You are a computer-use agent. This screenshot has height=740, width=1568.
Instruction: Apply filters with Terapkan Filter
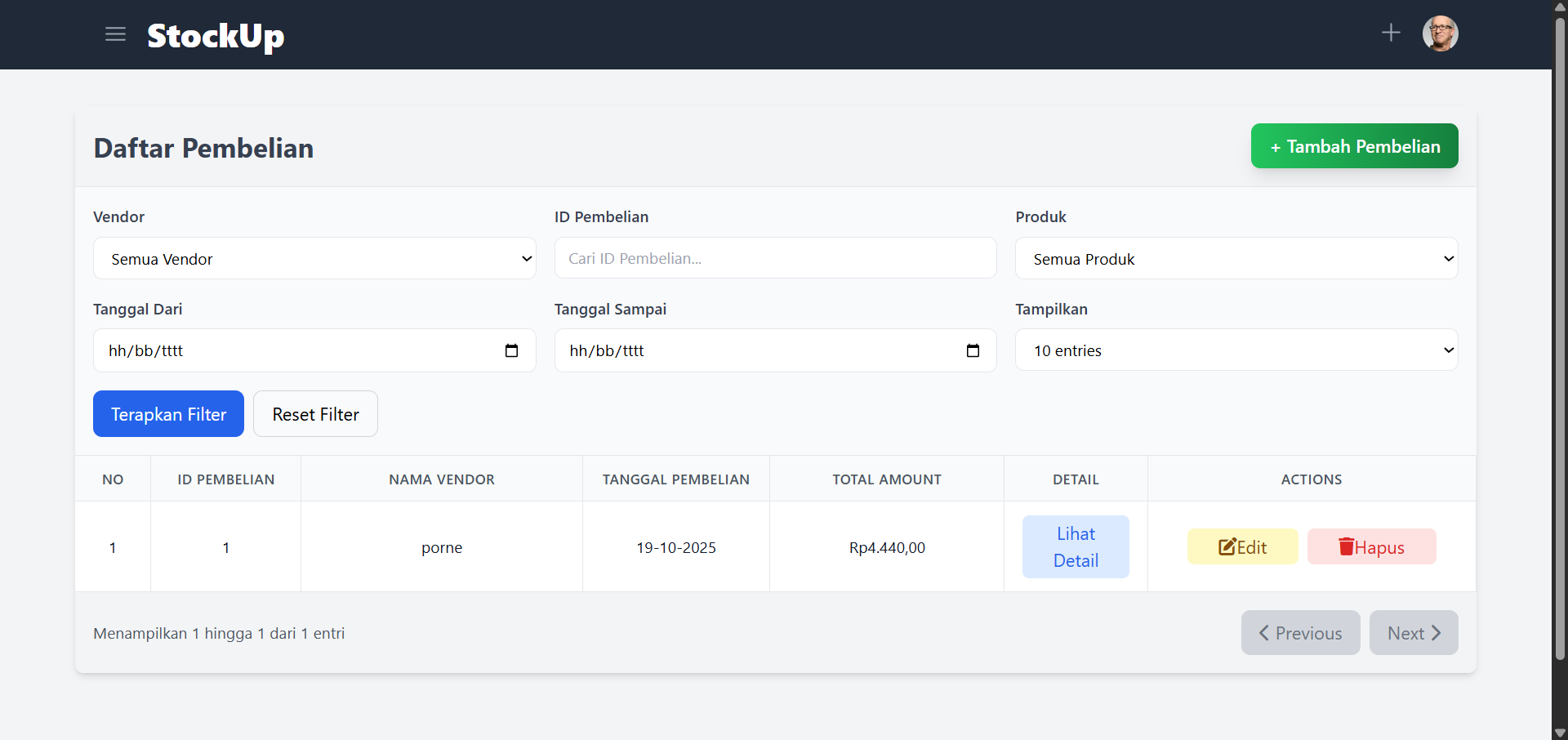tap(168, 414)
